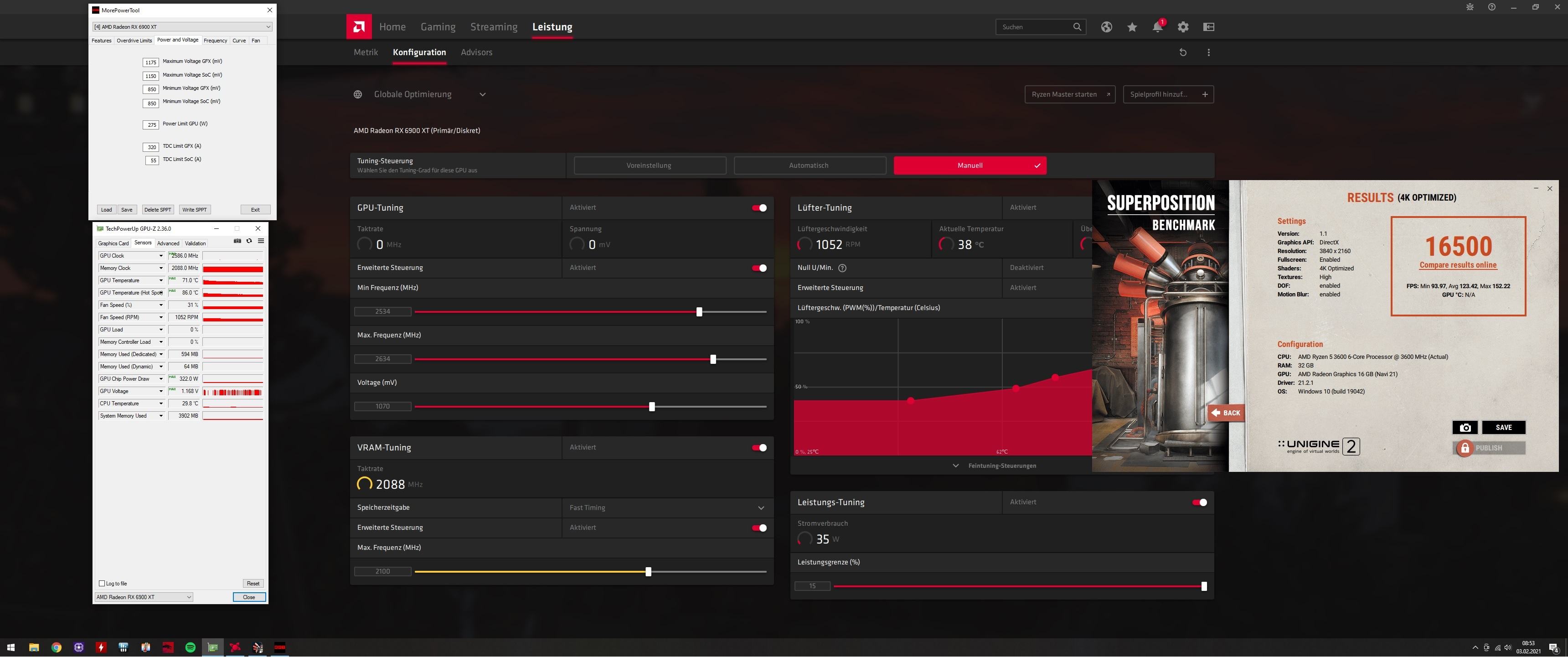Click the sidebar panel icon near settings
1568x657 pixels.
click(x=1209, y=27)
